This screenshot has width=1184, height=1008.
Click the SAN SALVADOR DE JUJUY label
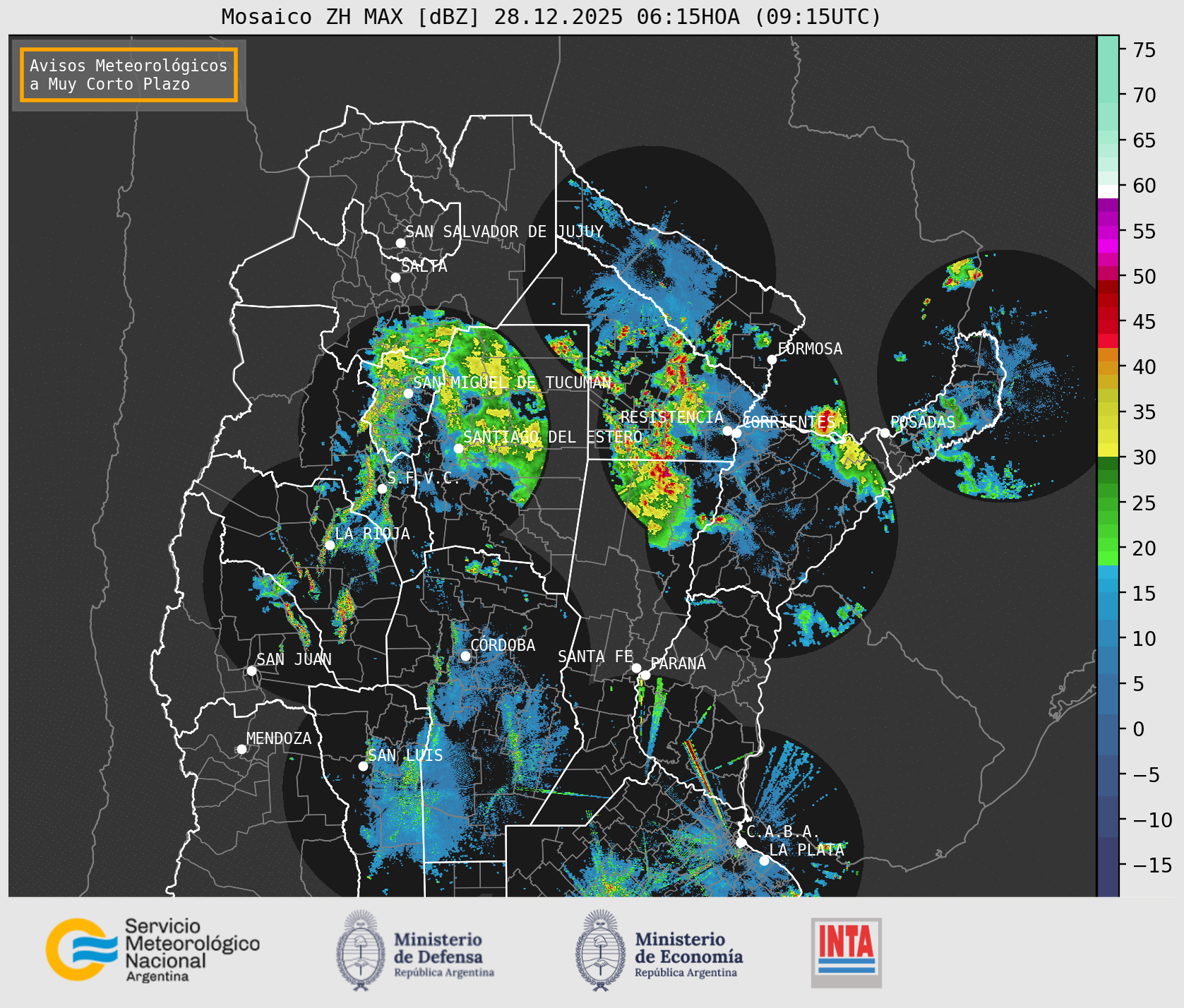coord(504,232)
